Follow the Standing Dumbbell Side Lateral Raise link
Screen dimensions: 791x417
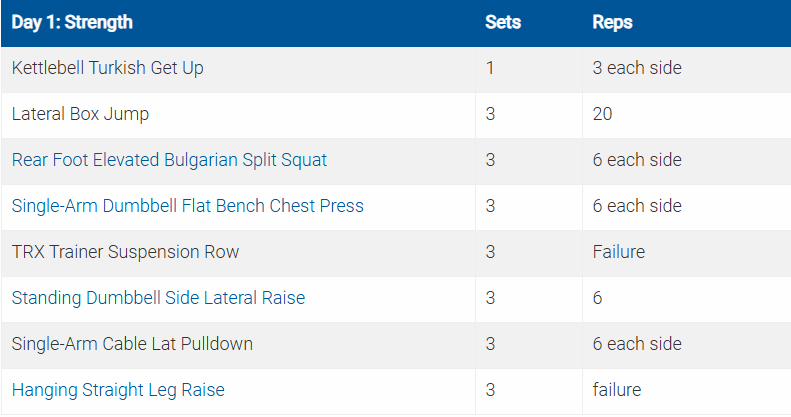(x=158, y=298)
